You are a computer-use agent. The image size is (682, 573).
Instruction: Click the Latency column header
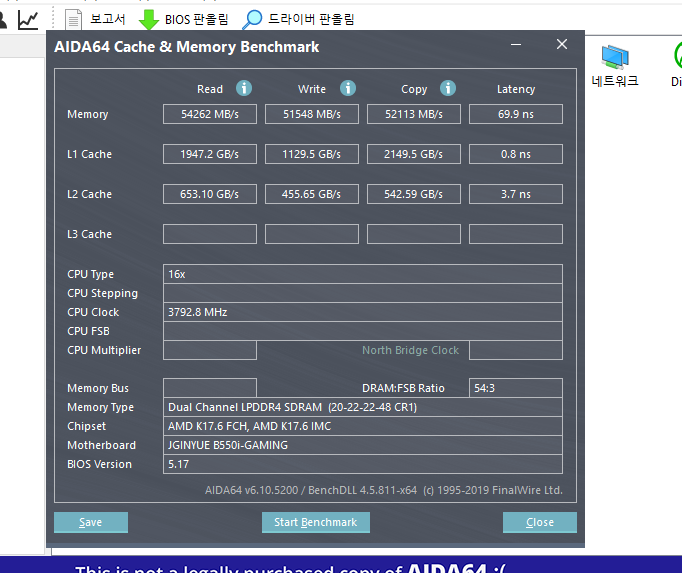tap(516, 89)
